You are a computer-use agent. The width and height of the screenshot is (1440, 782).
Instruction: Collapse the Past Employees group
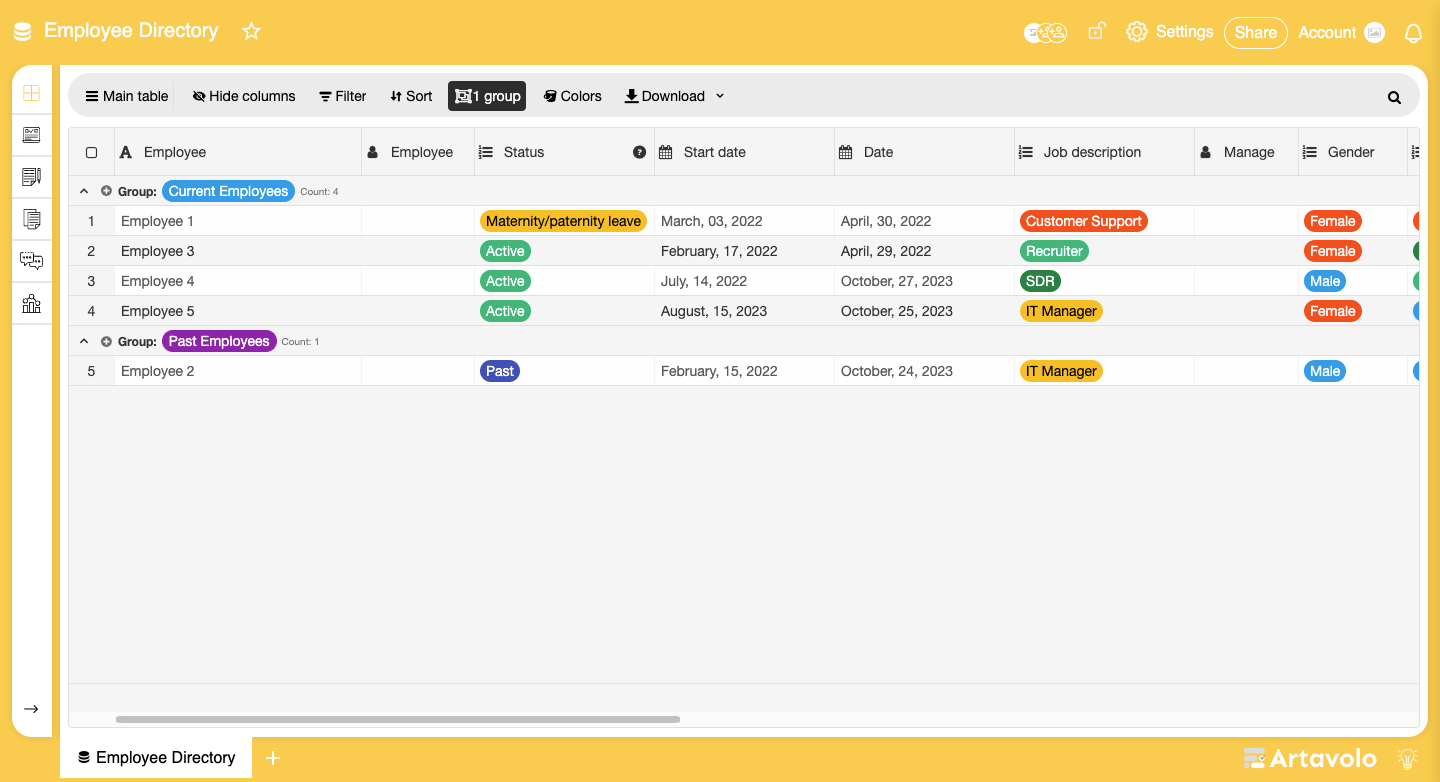84,341
